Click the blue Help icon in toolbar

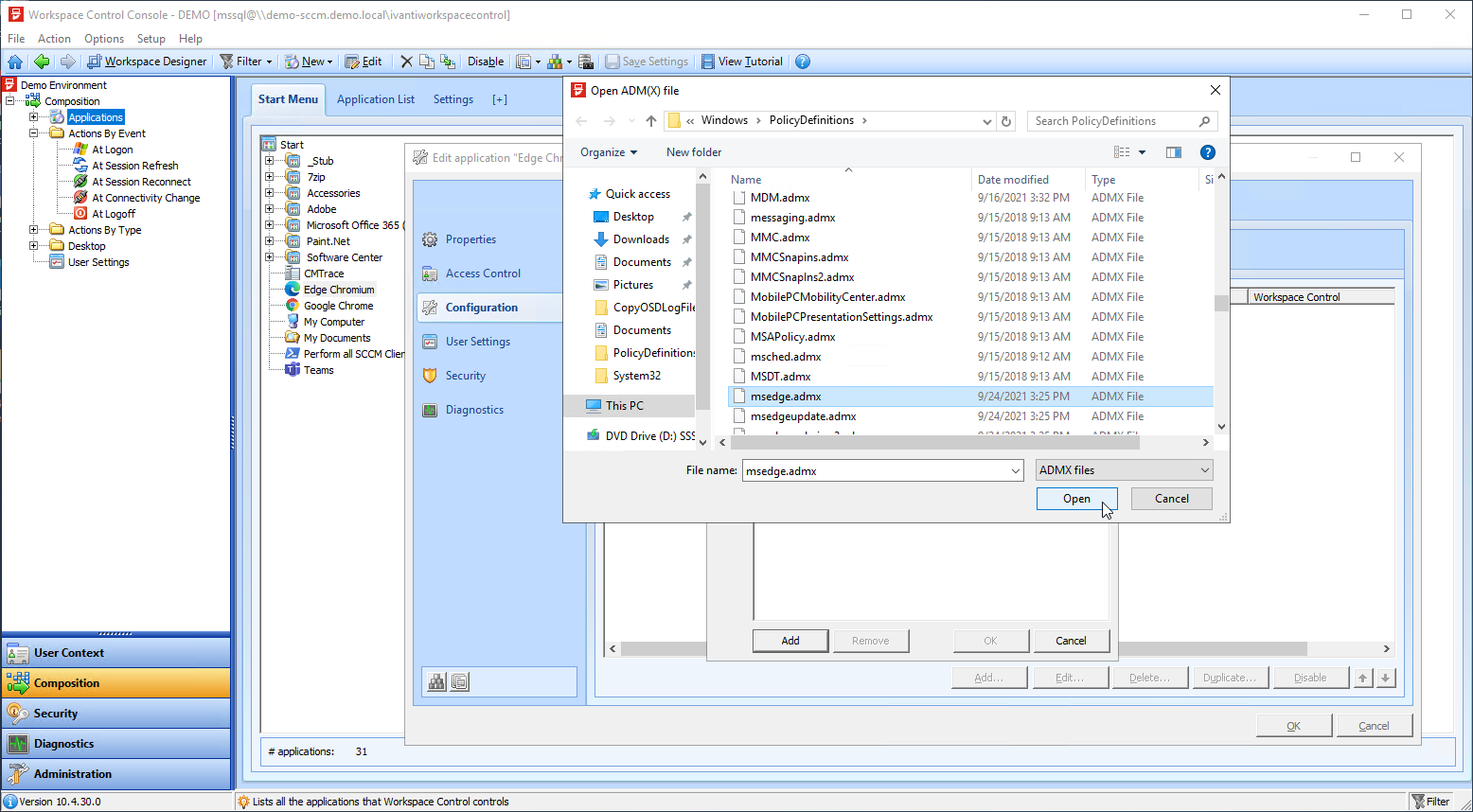click(803, 62)
